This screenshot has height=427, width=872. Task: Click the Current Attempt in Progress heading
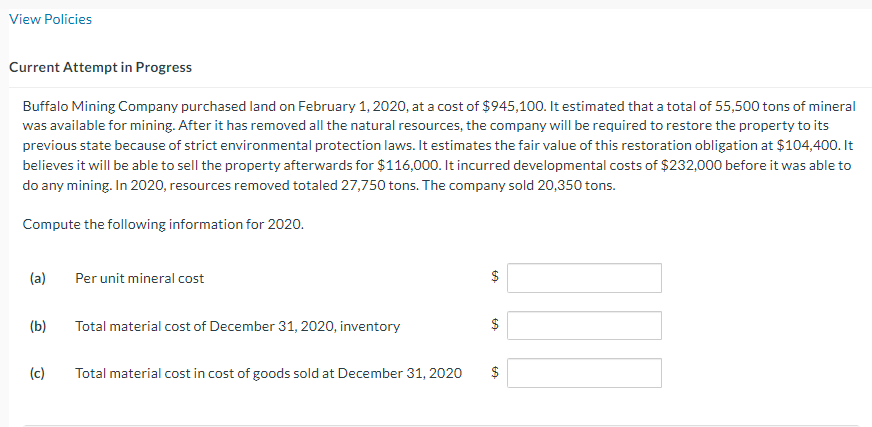point(100,67)
